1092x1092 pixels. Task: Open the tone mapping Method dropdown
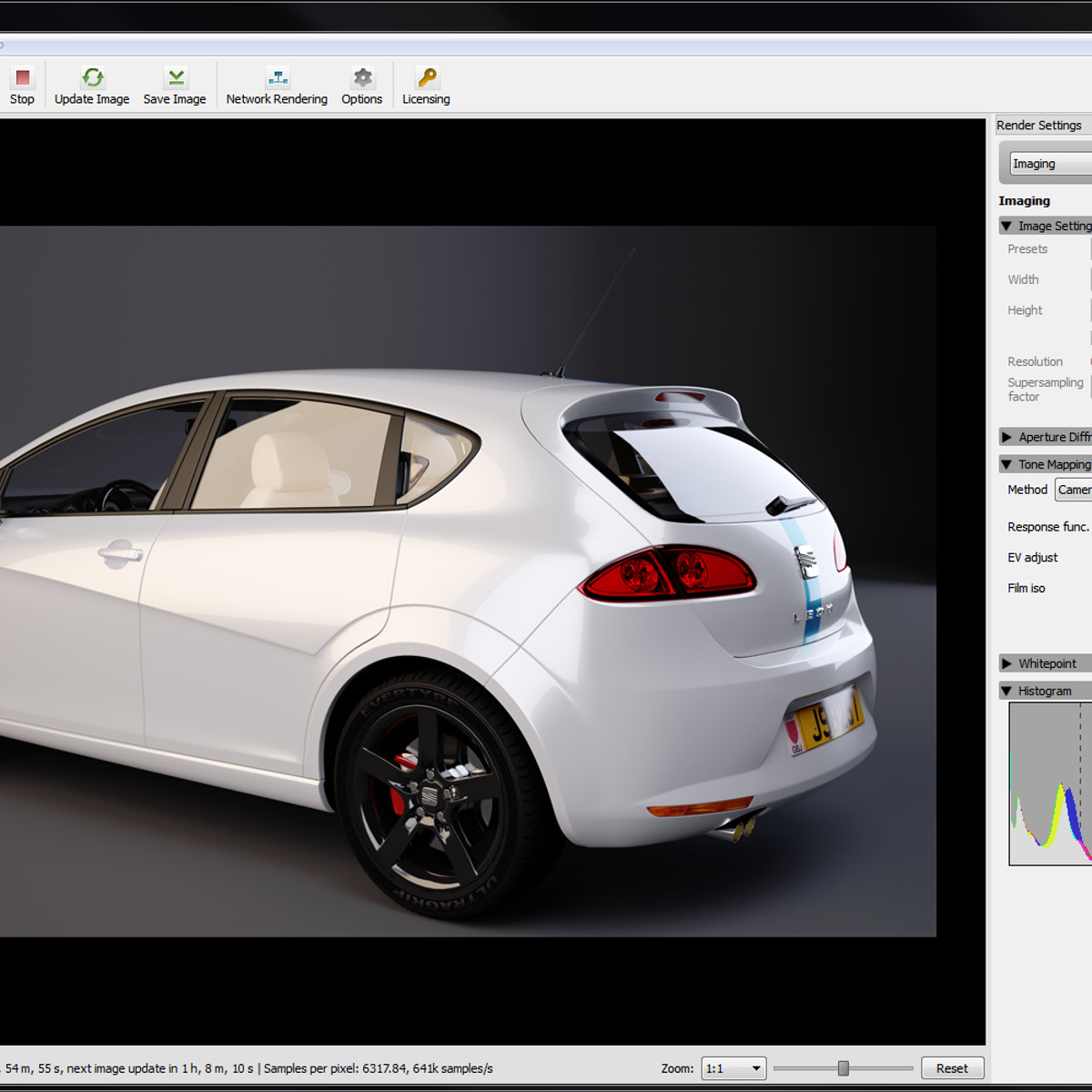click(1076, 490)
